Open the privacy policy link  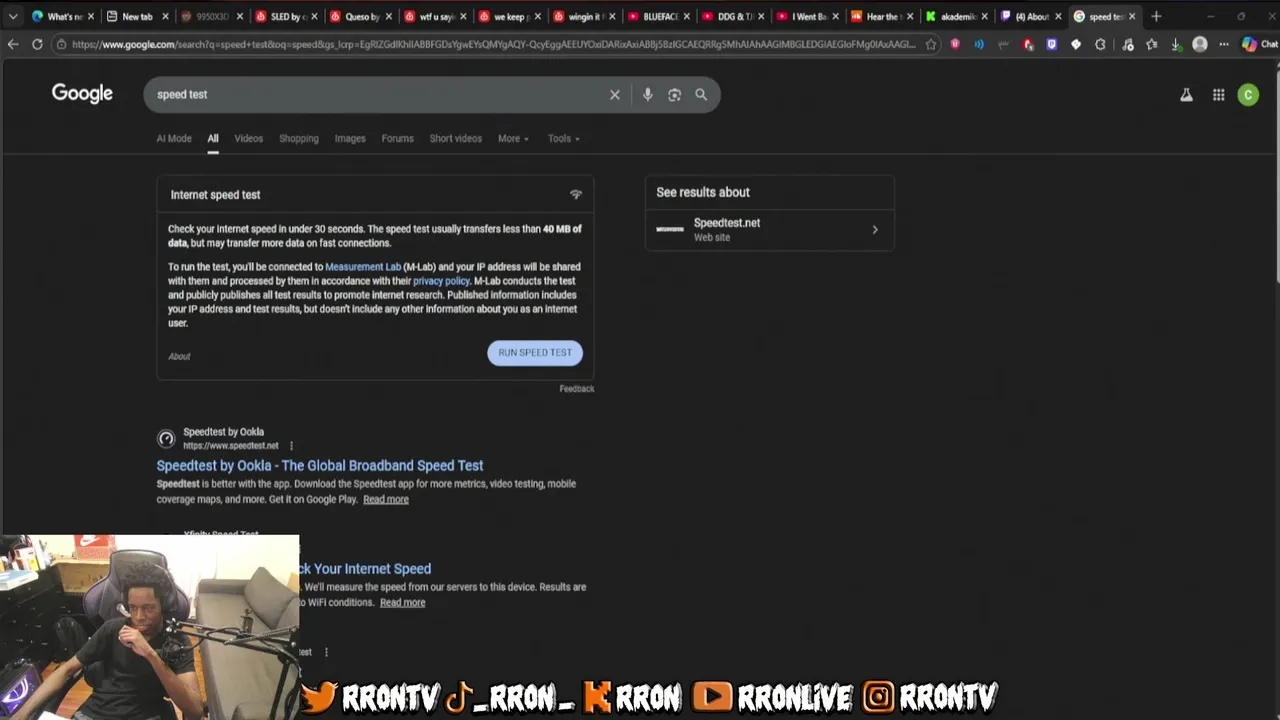pos(441,281)
